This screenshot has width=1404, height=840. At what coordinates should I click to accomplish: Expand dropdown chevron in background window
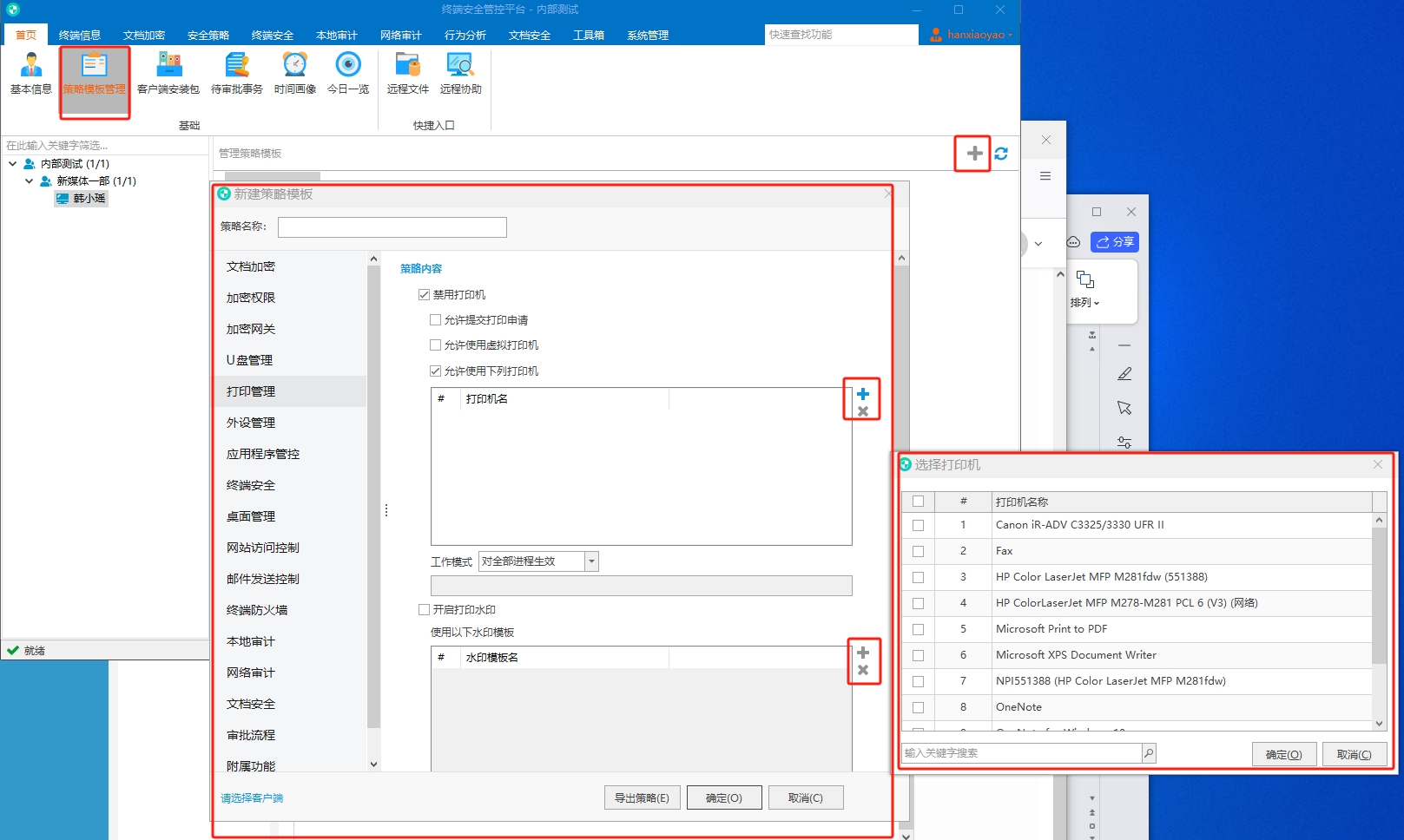click(1038, 244)
